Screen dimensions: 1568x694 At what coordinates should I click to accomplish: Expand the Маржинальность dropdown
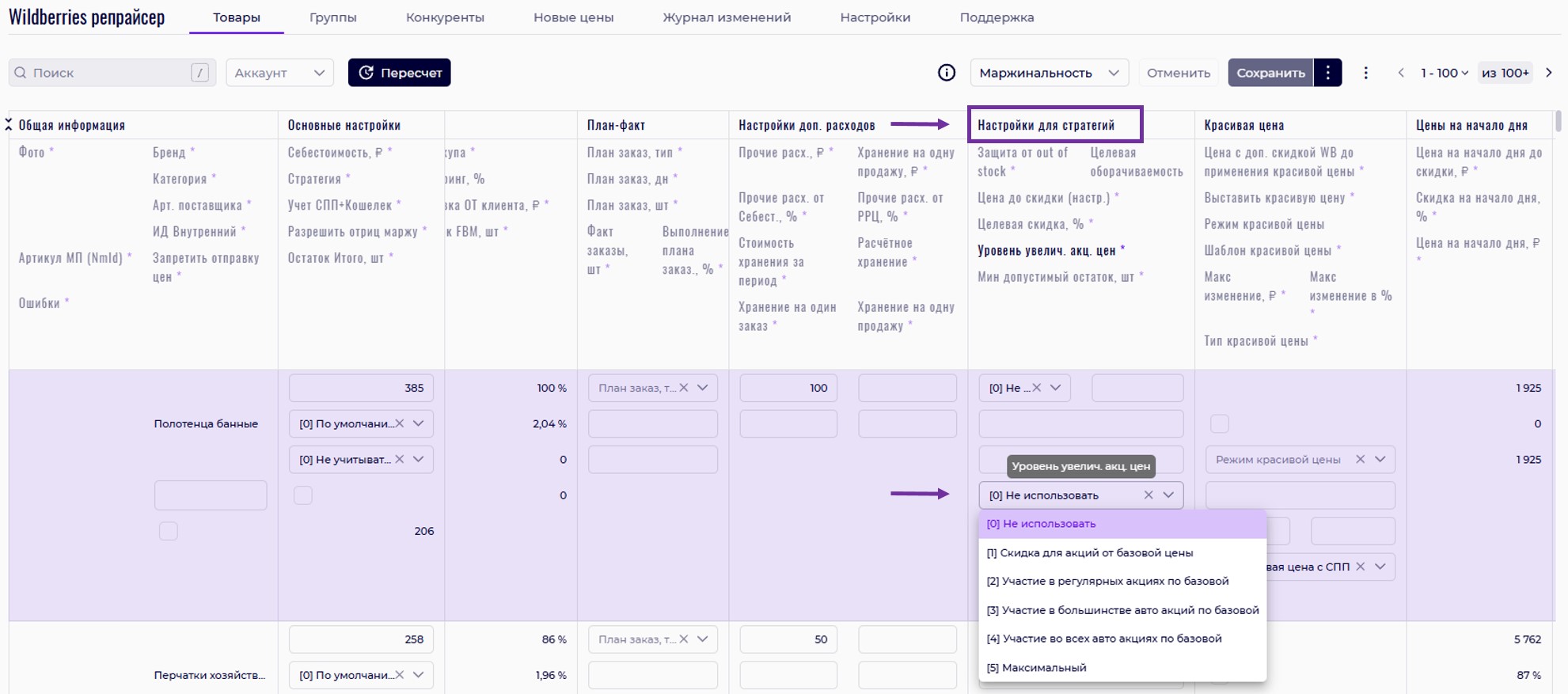(1048, 73)
